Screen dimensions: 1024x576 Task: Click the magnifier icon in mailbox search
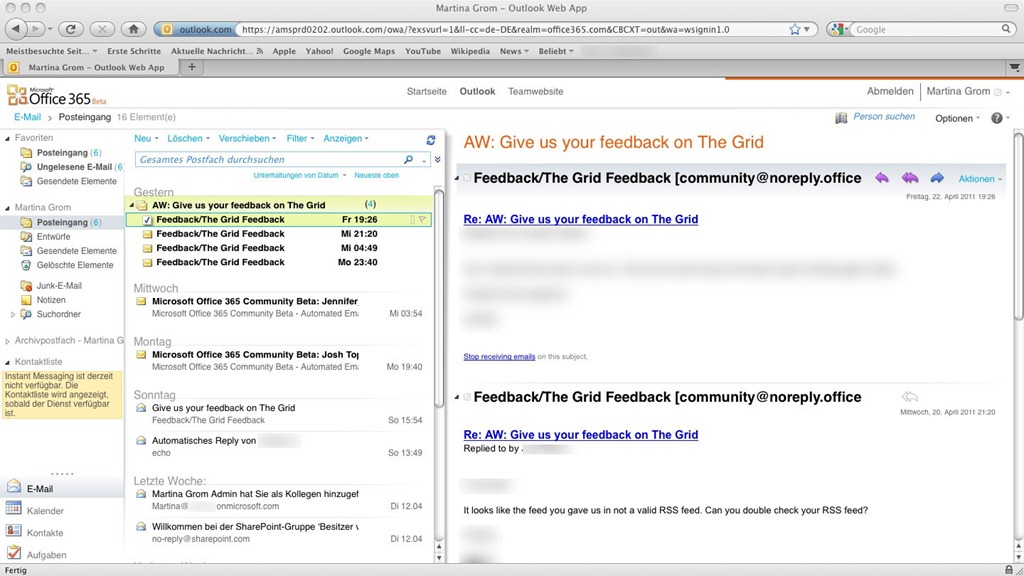408,160
